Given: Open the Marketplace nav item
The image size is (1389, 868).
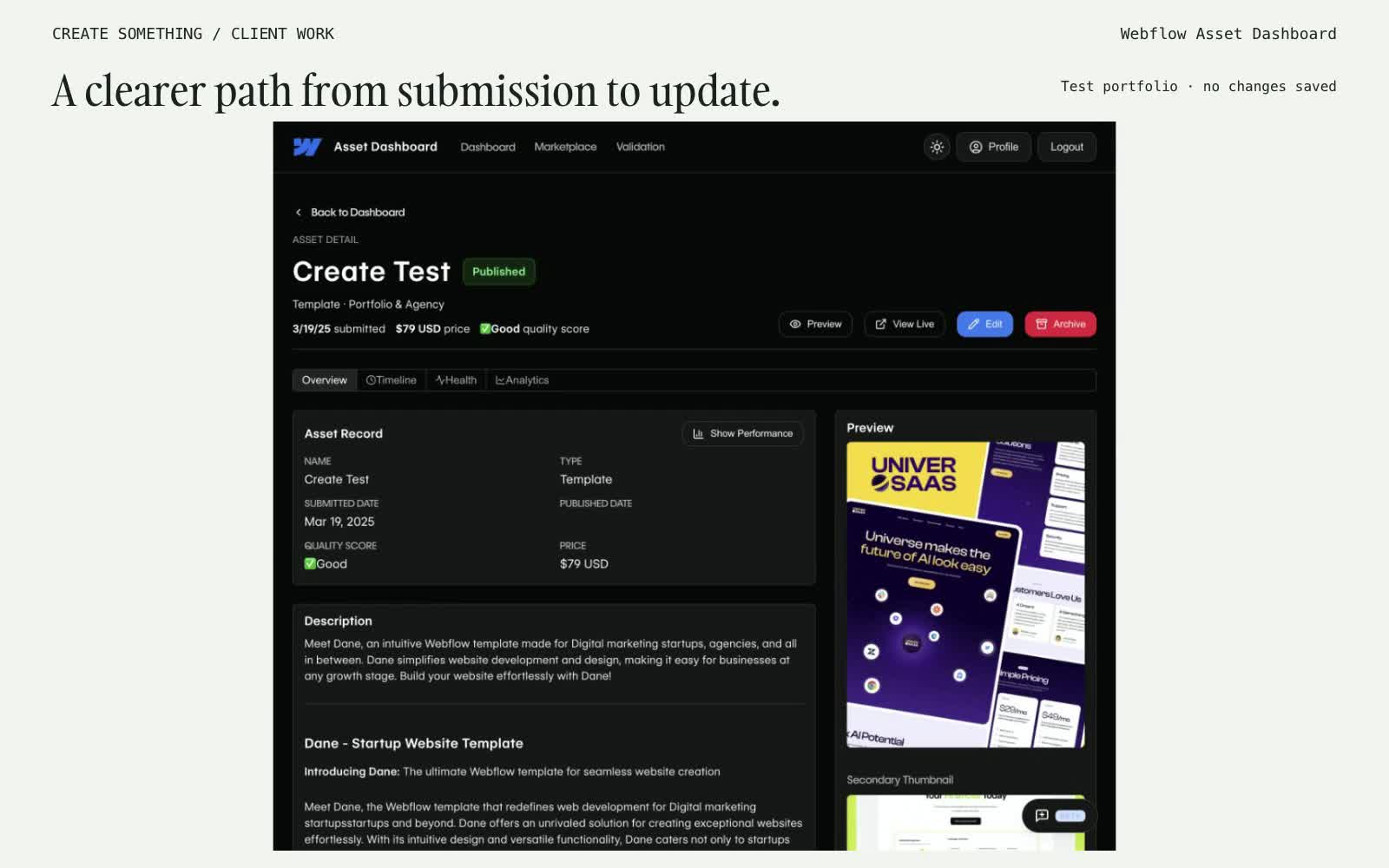Looking at the screenshot, I should [x=565, y=147].
